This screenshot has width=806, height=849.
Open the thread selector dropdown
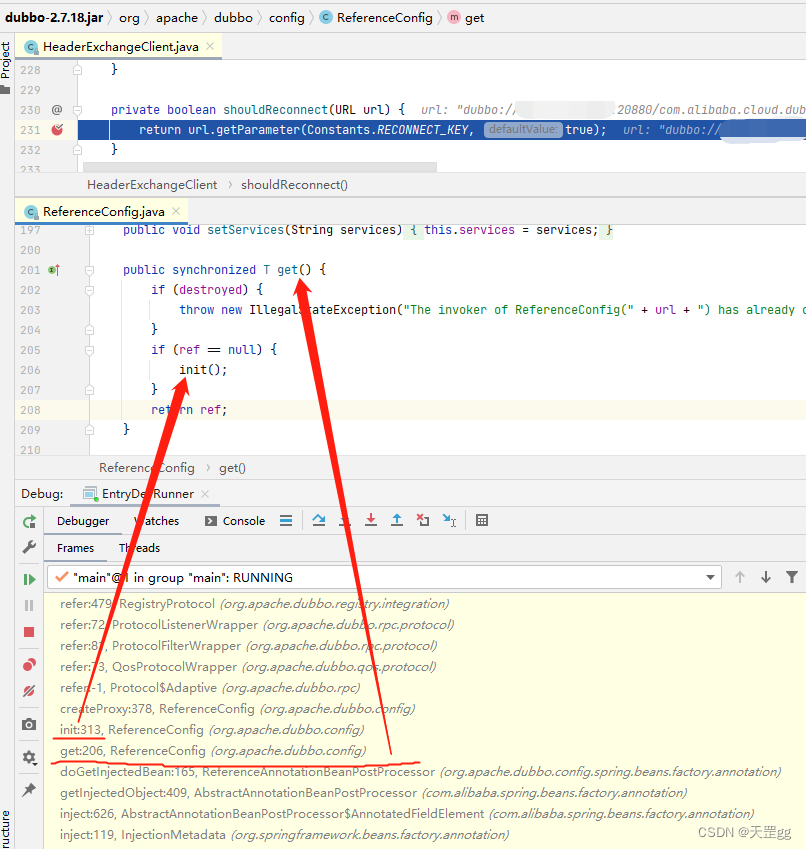point(710,578)
